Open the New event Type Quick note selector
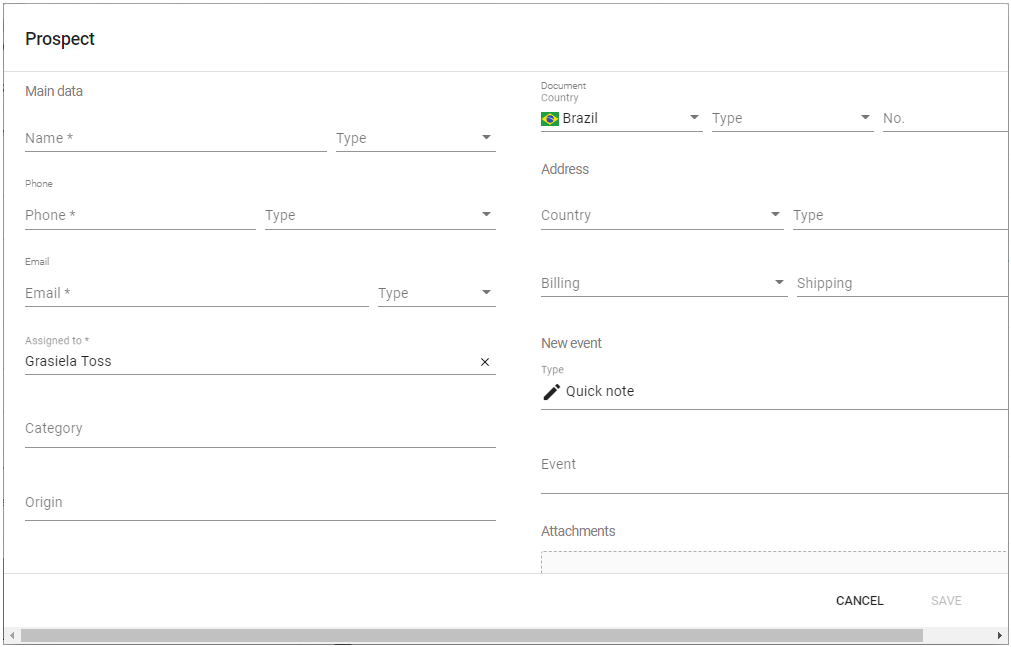 [x=774, y=392]
